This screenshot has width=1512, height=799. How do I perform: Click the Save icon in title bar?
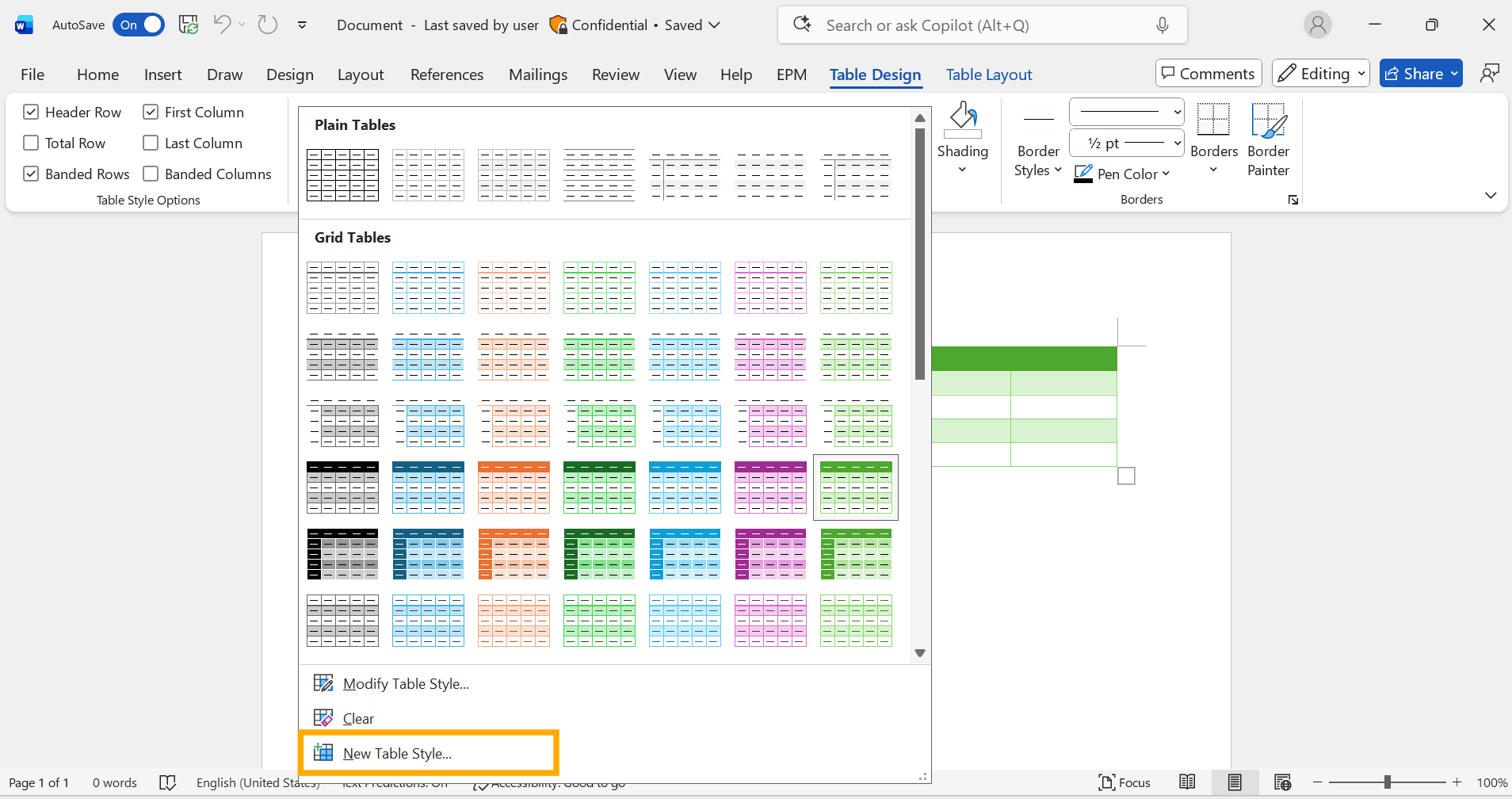coord(189,25)
